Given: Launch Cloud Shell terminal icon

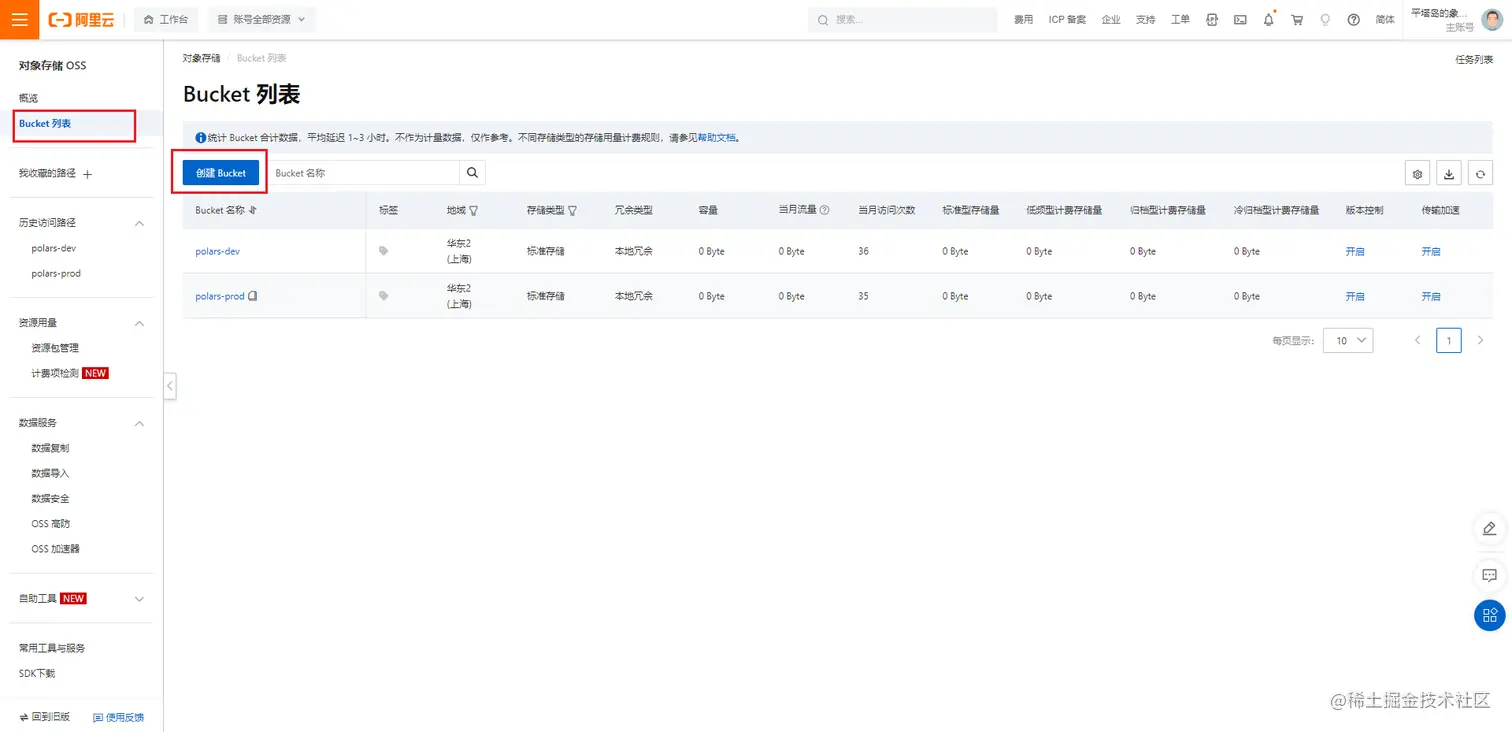Looking at the screenshot, I should click(1240, 20).
